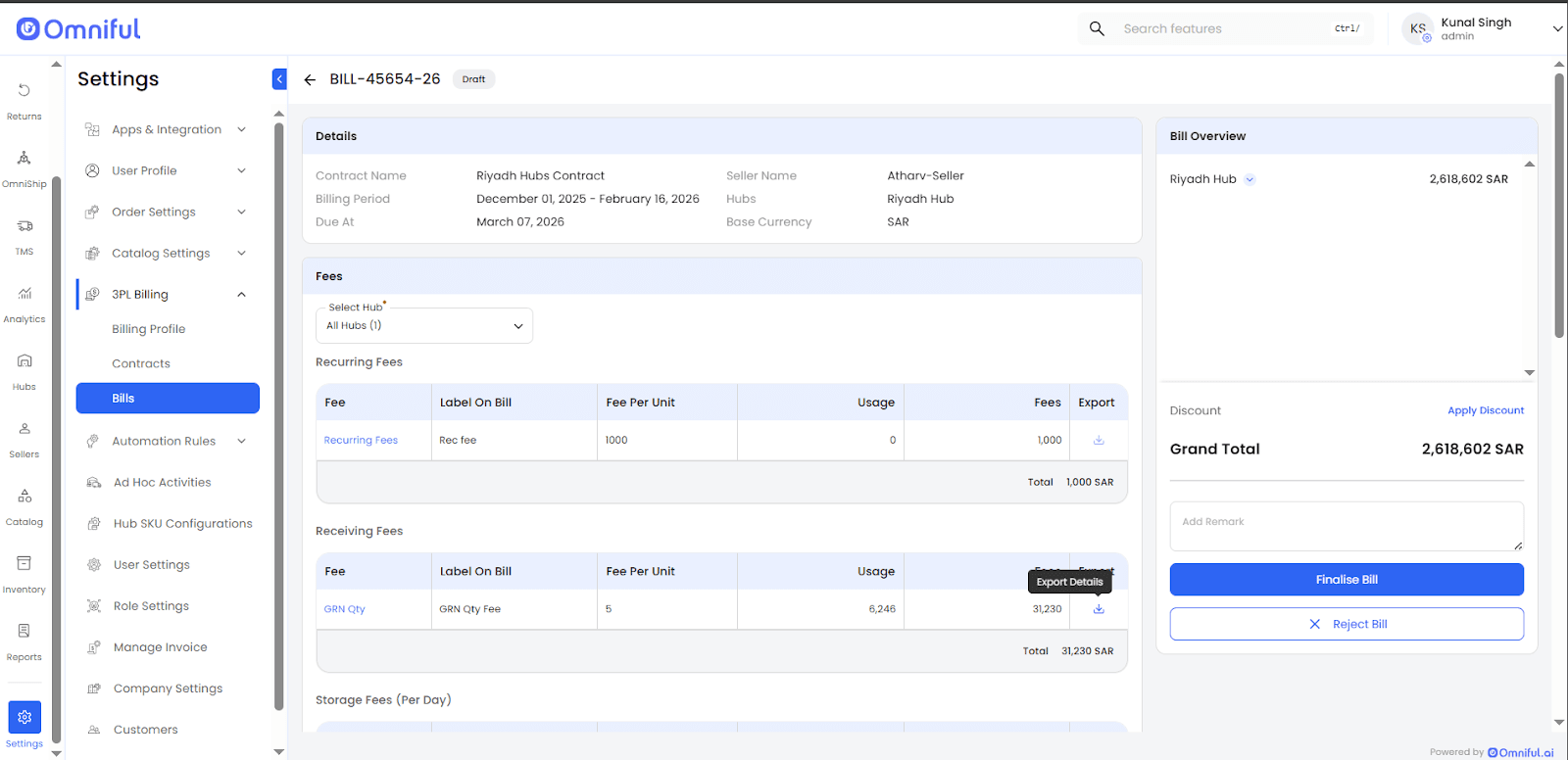1568x760 pixels.
Task: Click the Finalise Bill button
Action: [1346, 580]
